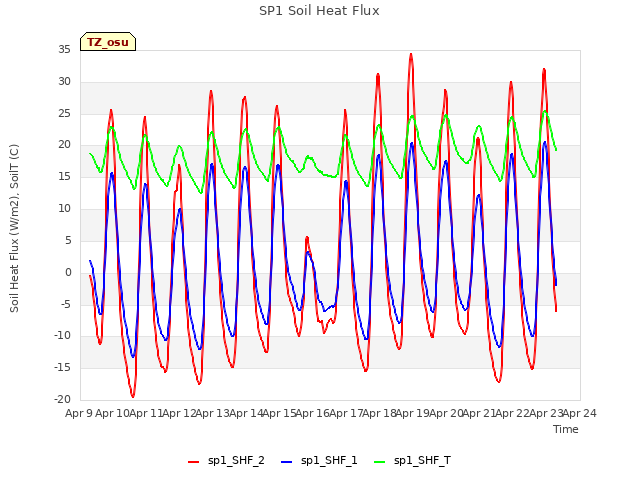
Task: Click the Apr 13 x-axis tick label
Action: coord(213,413)
